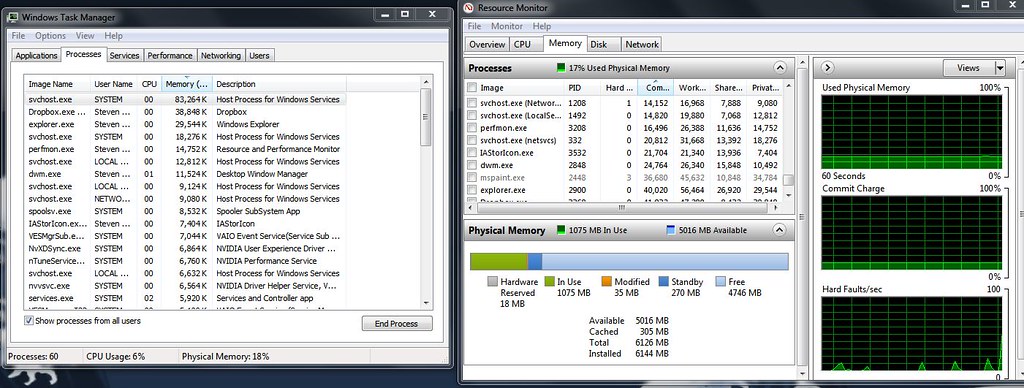This screenshot has width=1024, height=388.
Task: Click the blue 5016 MB Available indicator
Action: 671,230
